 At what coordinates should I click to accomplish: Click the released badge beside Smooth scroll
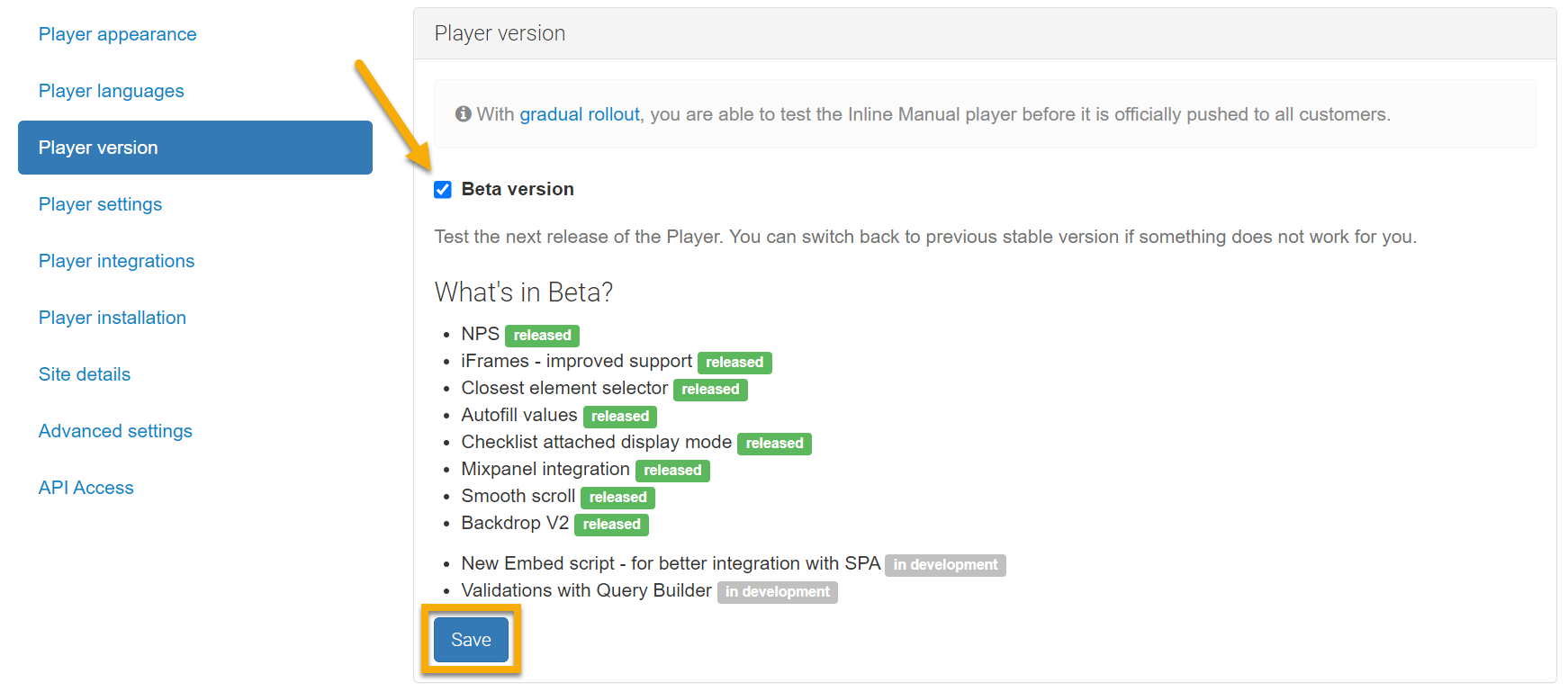[617, 498]
